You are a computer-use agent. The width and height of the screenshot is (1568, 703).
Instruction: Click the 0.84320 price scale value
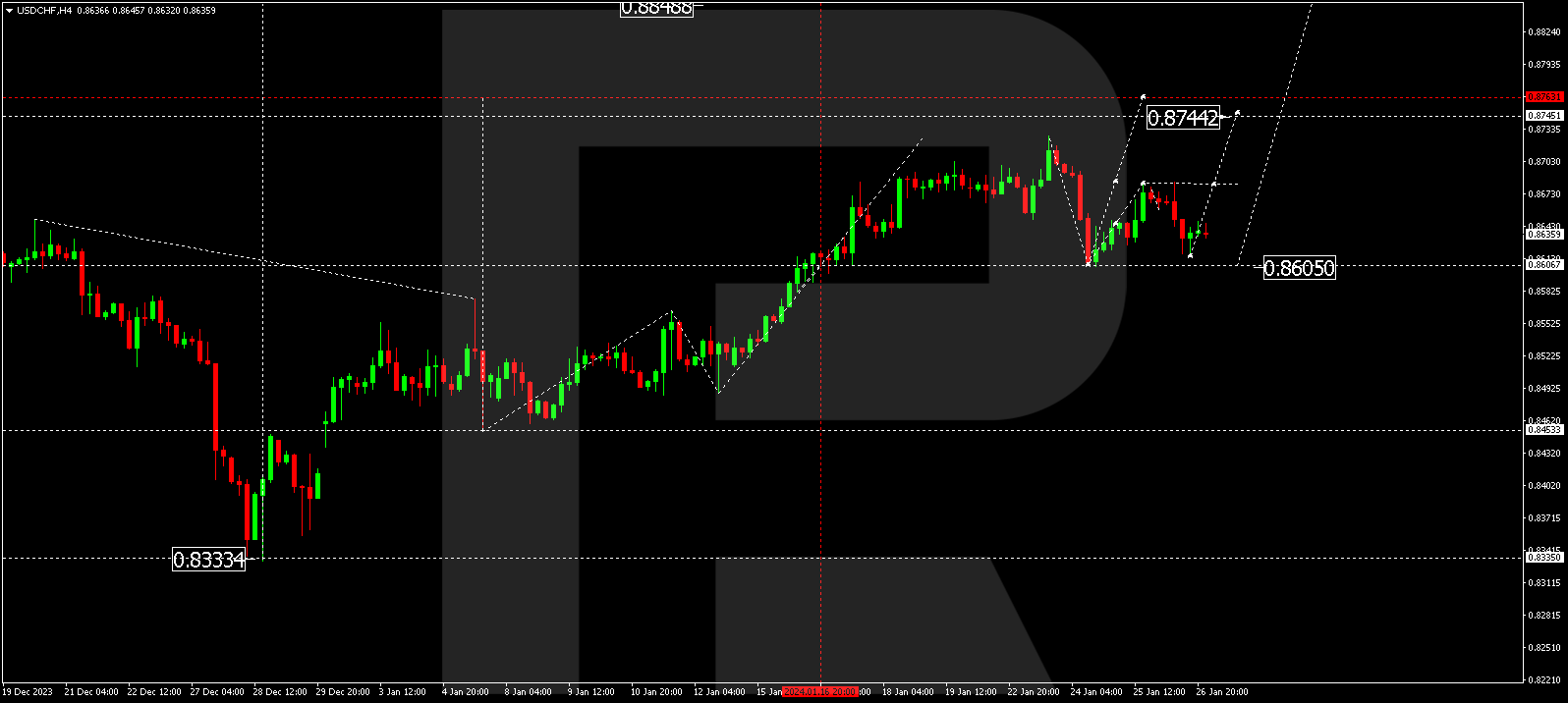click(x=1545, y=453)
